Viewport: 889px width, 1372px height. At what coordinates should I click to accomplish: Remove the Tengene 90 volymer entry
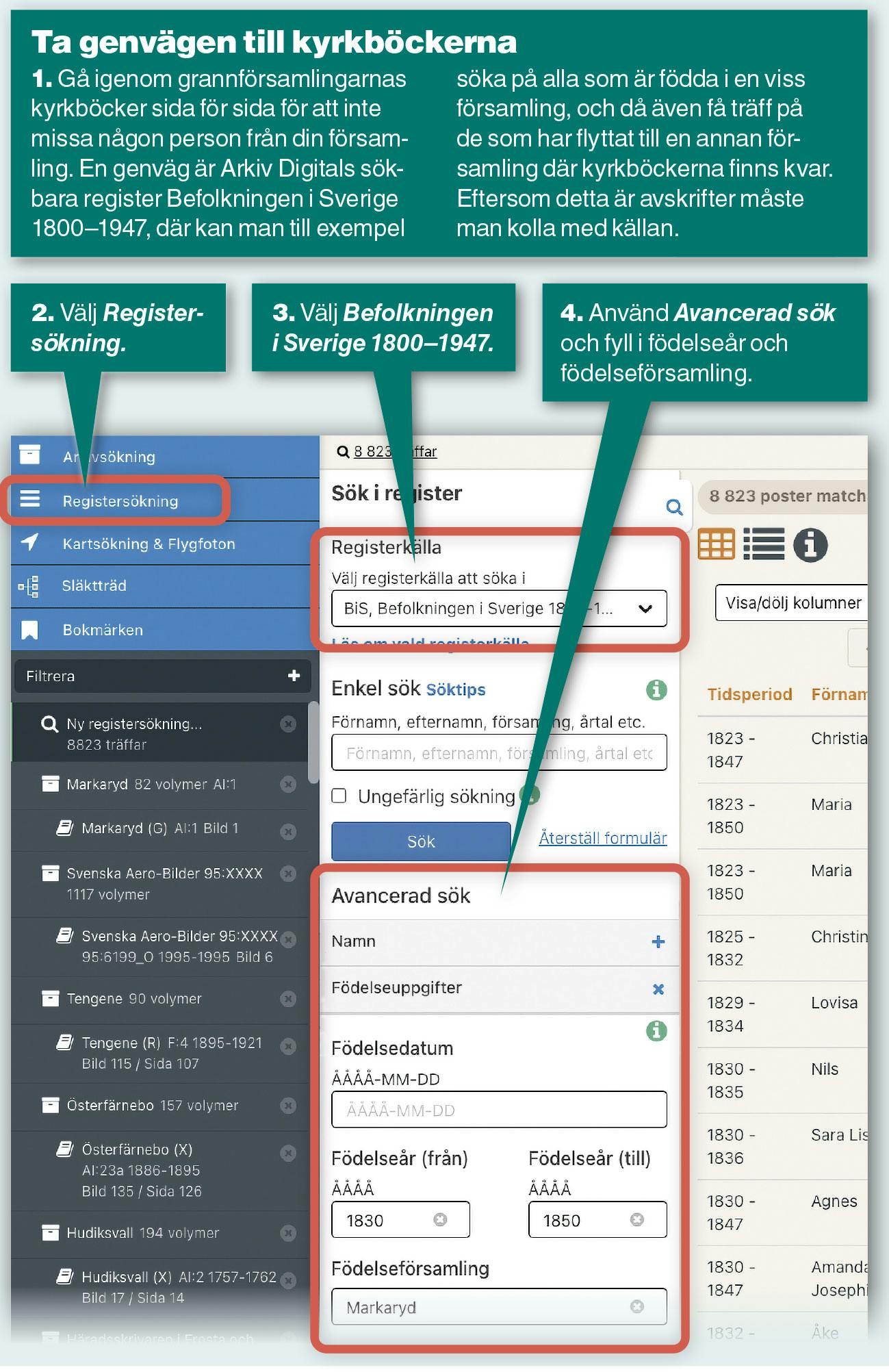(289, 1000)
